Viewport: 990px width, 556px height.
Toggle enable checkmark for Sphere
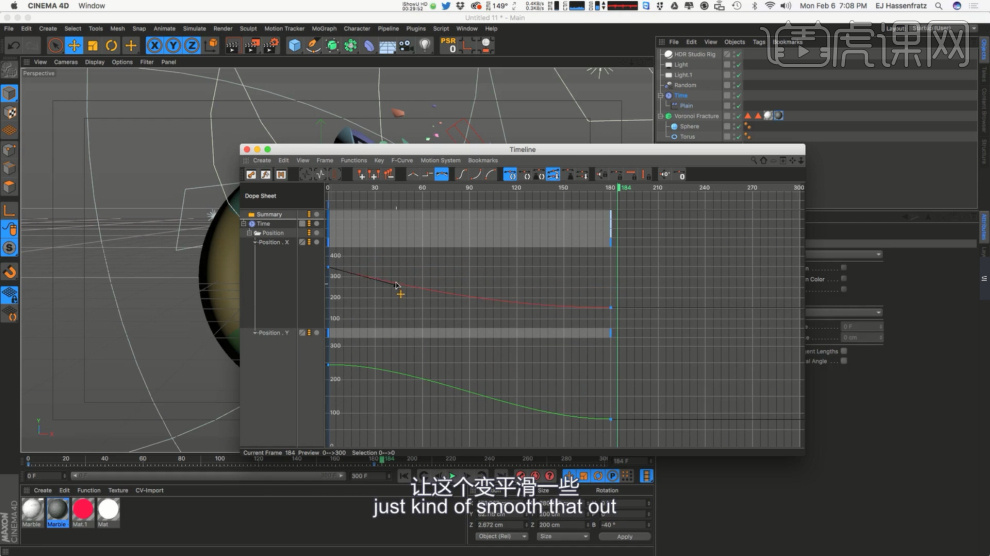pyautogui.click(x=738, y=126)
